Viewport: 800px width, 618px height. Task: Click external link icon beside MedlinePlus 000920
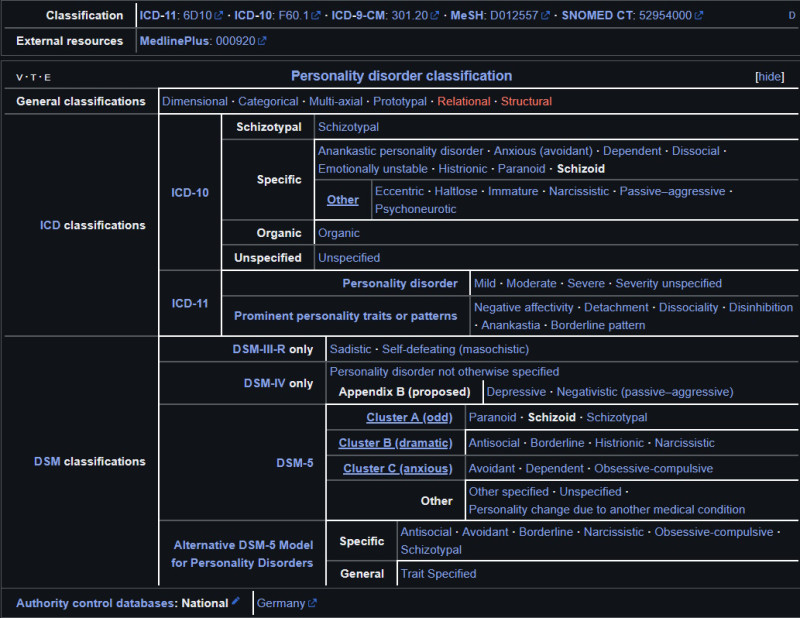pyautogui.click(x=262, y=41)
